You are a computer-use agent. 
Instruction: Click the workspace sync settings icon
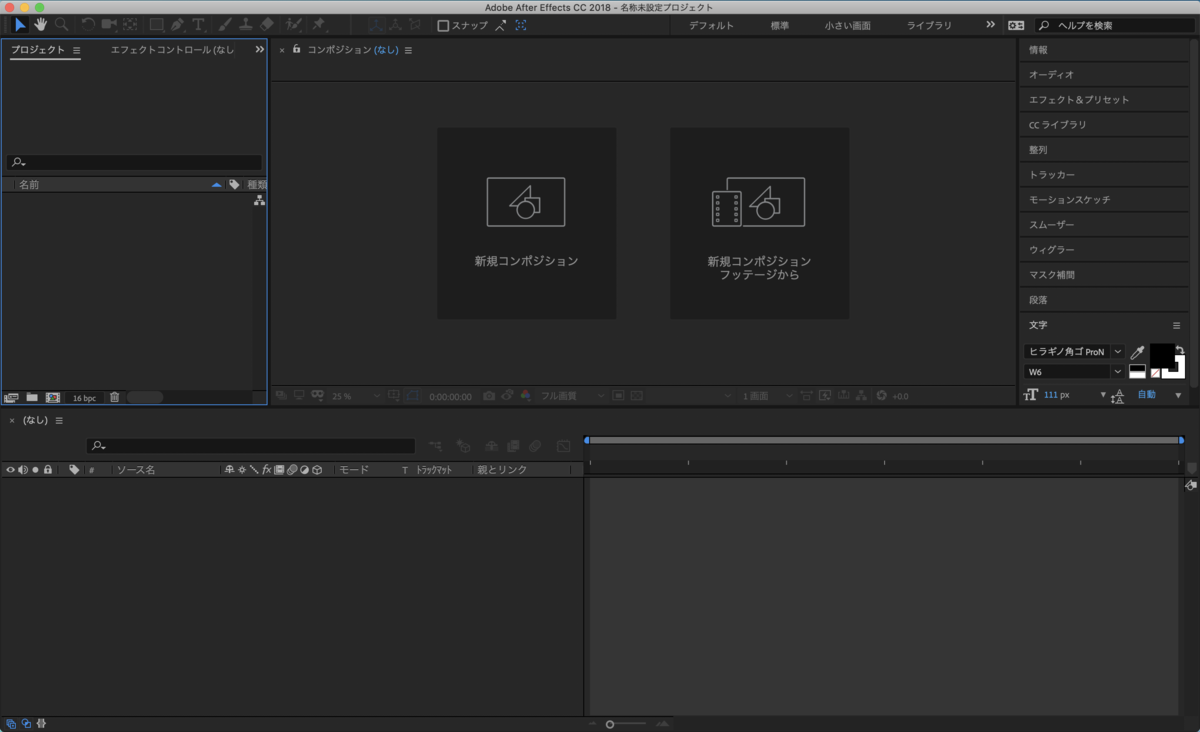pyautogui.click(x=1016, y=25)
